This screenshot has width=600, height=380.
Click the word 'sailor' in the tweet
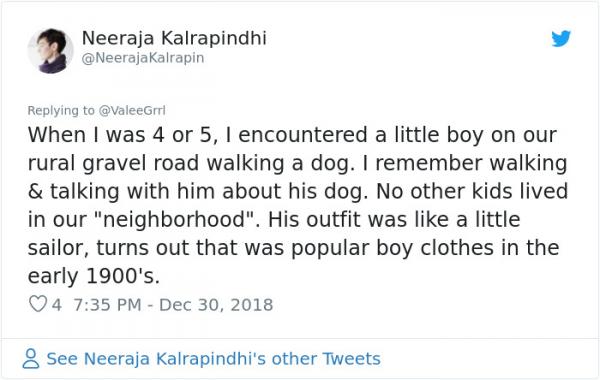(x=58, y=248)
